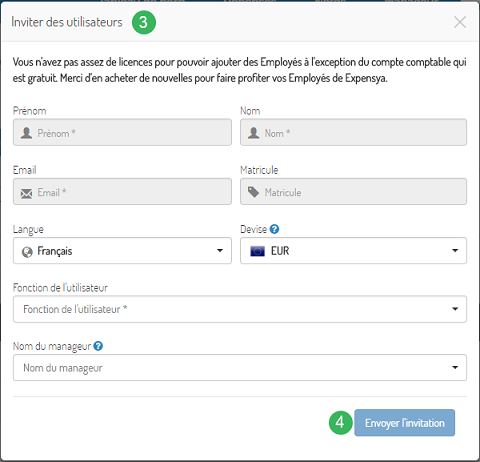Expand the Langue dropdown arrow
Screen dimensions: 480x462
click(x=220, y=251)
